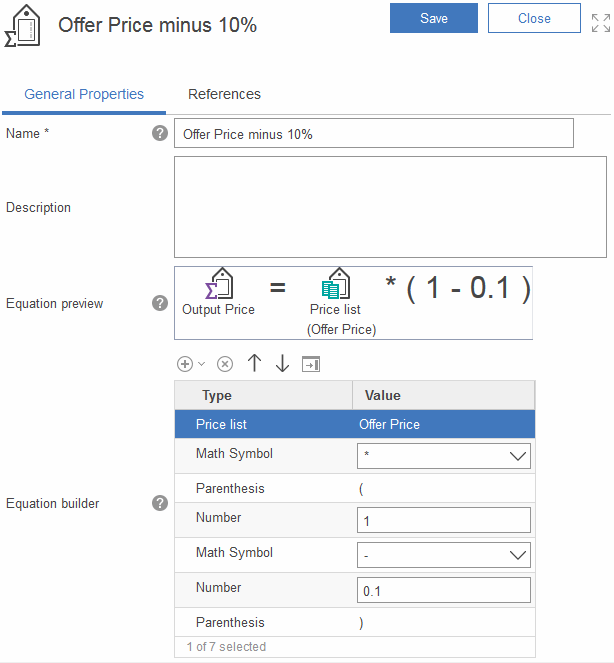Viewport: 614px width, 663px height.
Task: Click the Close button
Action: click(534, 18)
